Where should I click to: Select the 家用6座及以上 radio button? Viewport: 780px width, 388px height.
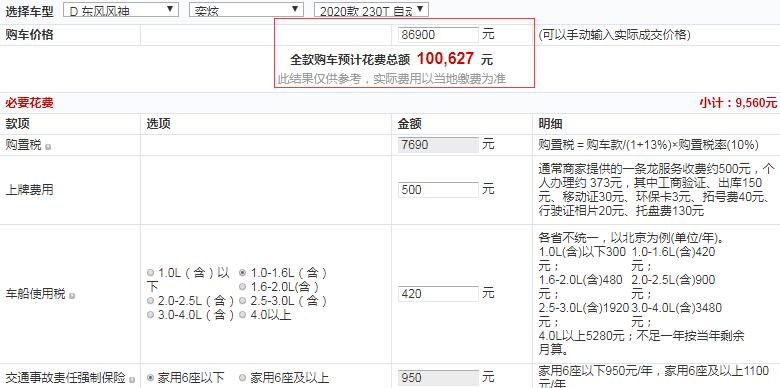click(x=243, y=378)
